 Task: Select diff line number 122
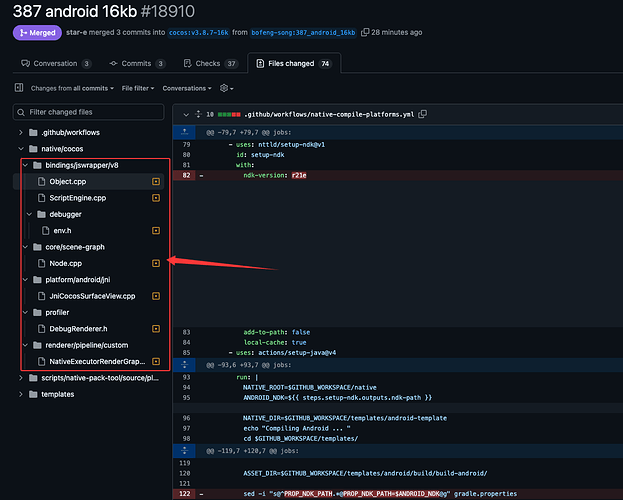point(185,494)
